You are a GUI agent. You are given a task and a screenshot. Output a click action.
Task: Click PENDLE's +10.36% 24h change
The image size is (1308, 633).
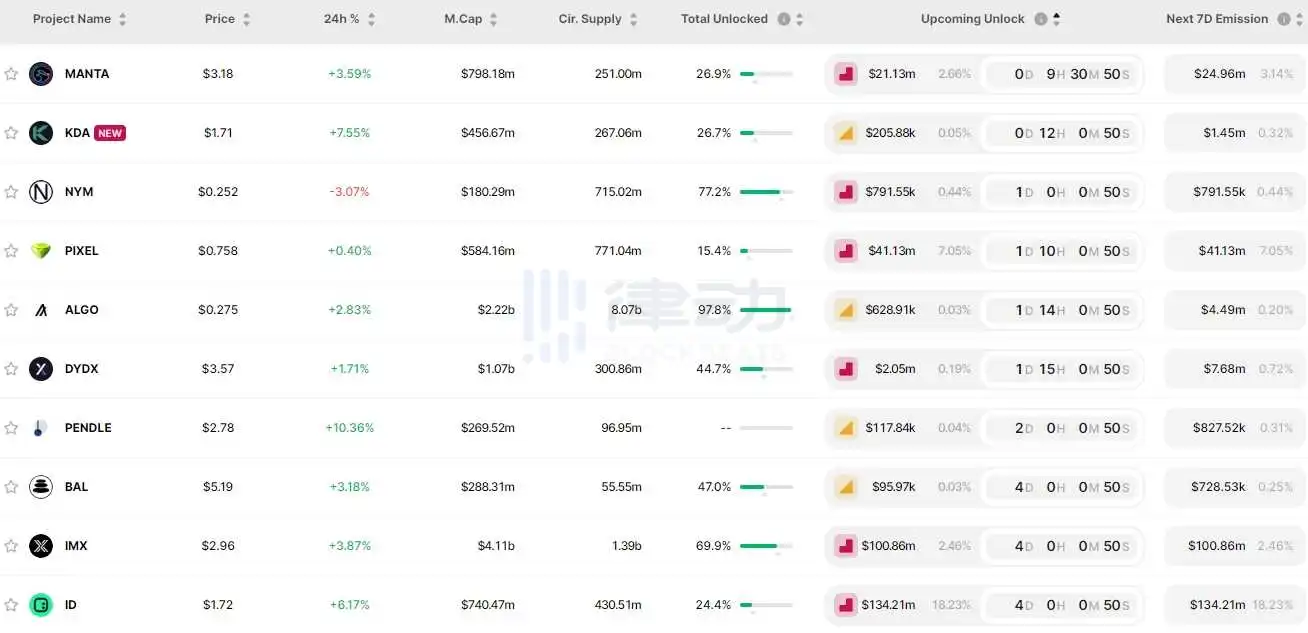pos(350,428)
